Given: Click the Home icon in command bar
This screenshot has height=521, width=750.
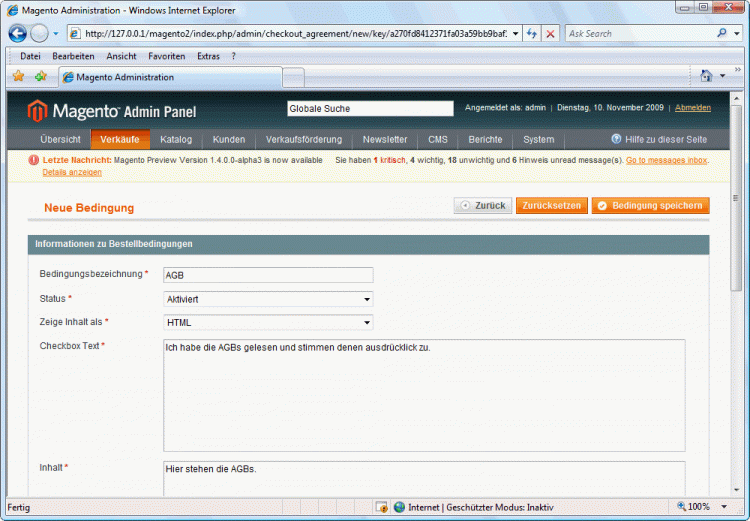Looking at the screenshot, I should click(x=707, y=76).
